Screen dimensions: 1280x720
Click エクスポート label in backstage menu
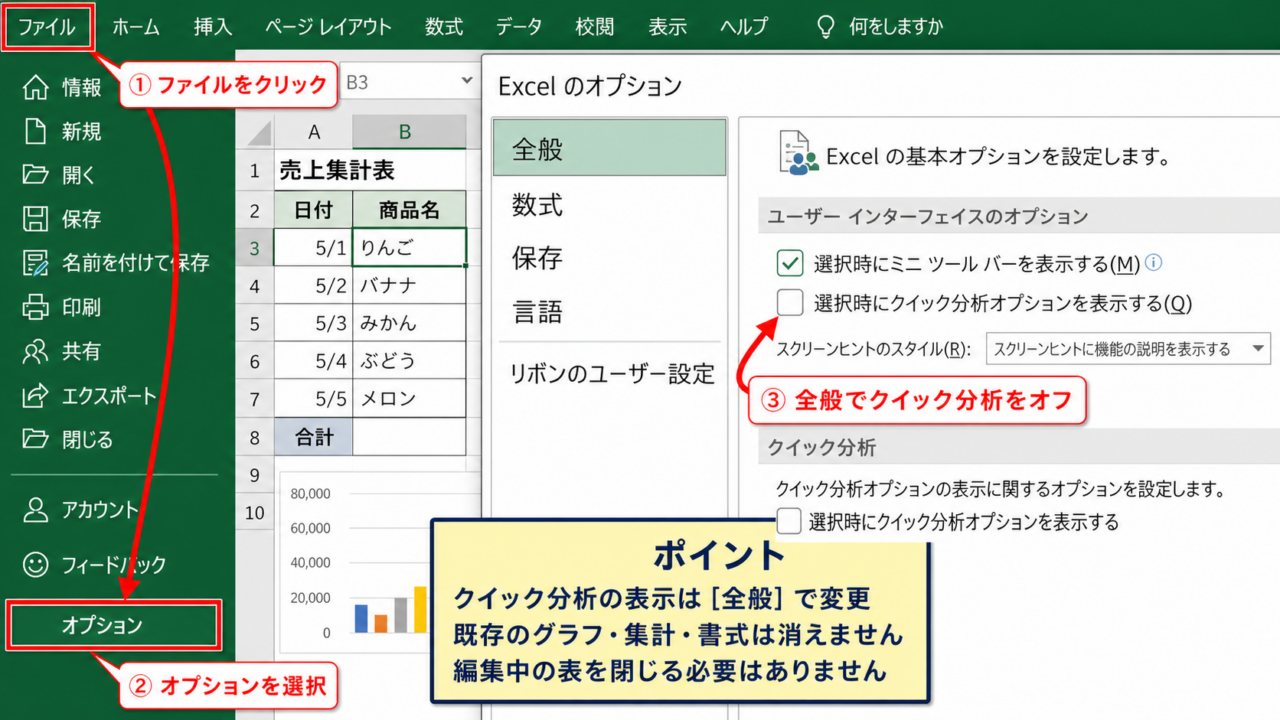109,395
